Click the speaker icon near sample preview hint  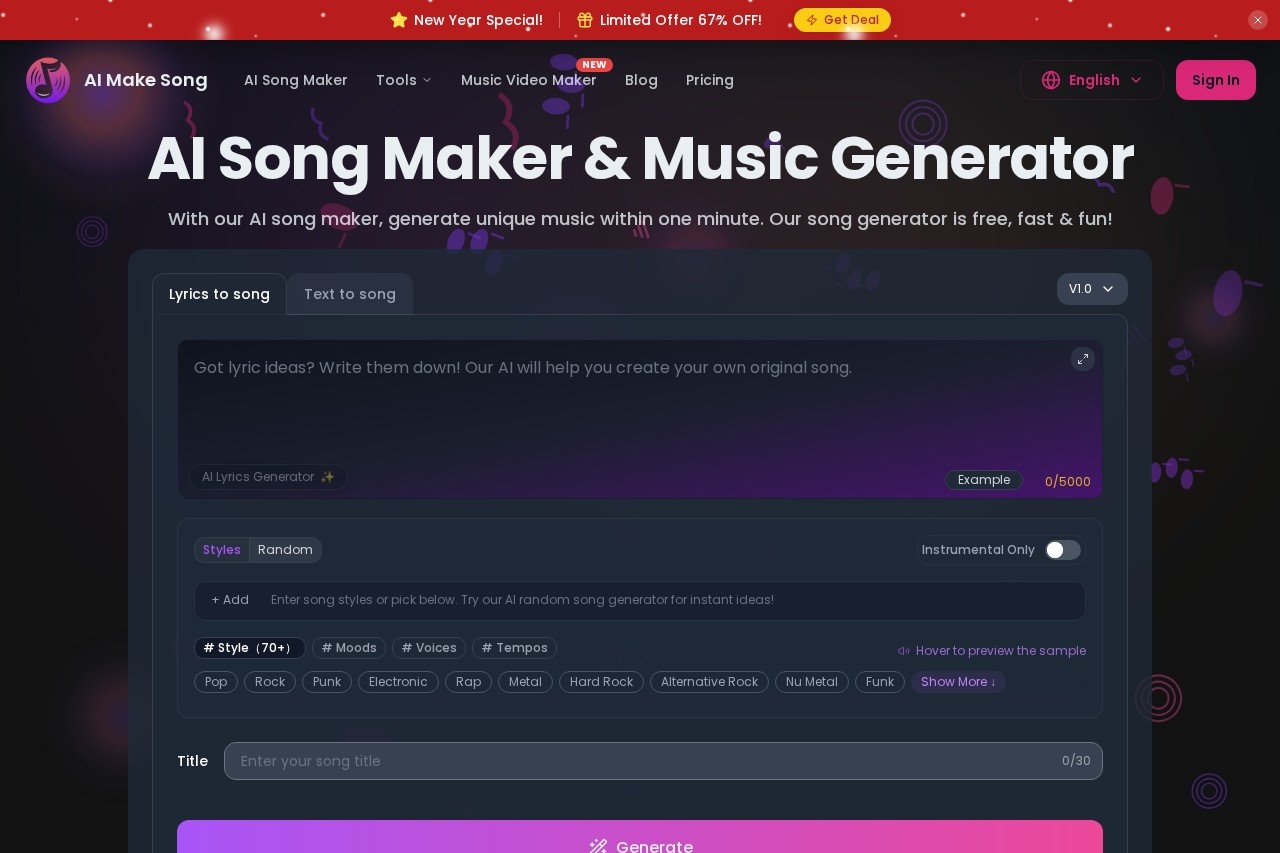click(x=904, y=651)
